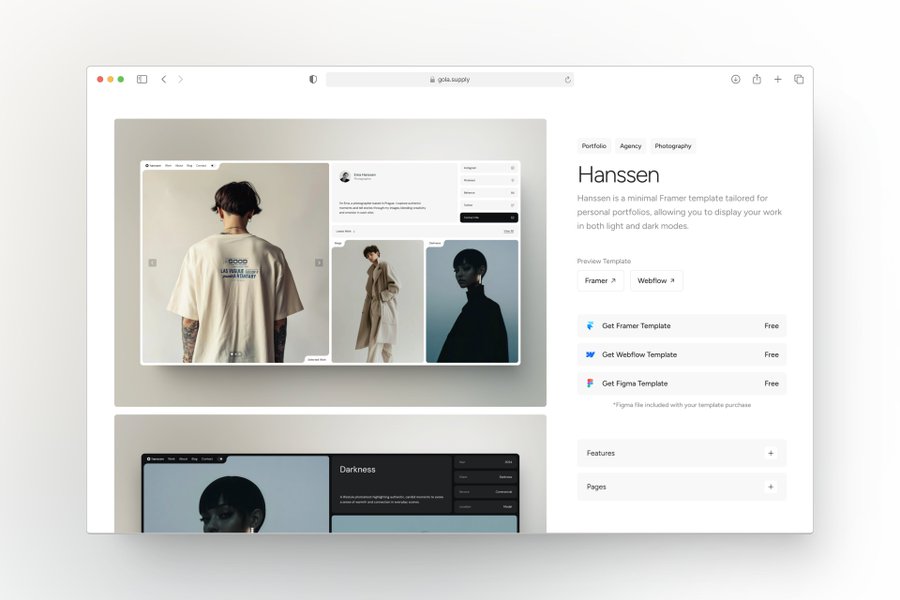Viewport: 900px width, 600px height.
Task: Click the previous slide arrow on preview
Action: (152, 262)
